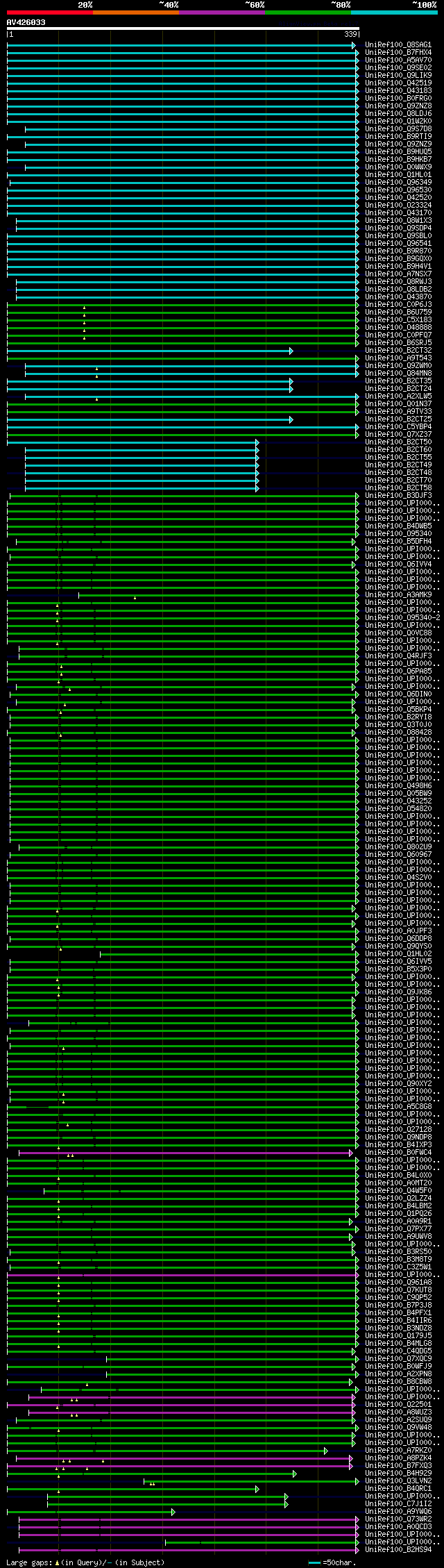Select label UniRef100_B4H929

[x=398, y=1474]
